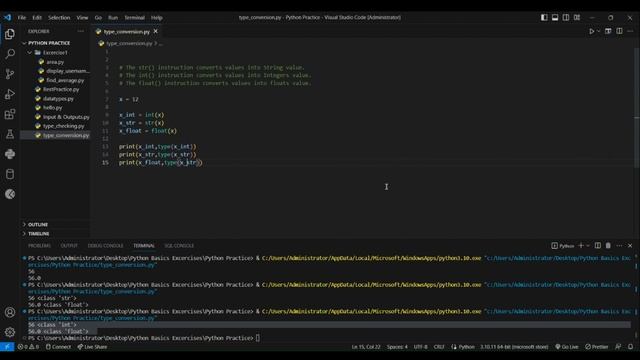
Task: Open errors and warnings count
Action: 28,347
